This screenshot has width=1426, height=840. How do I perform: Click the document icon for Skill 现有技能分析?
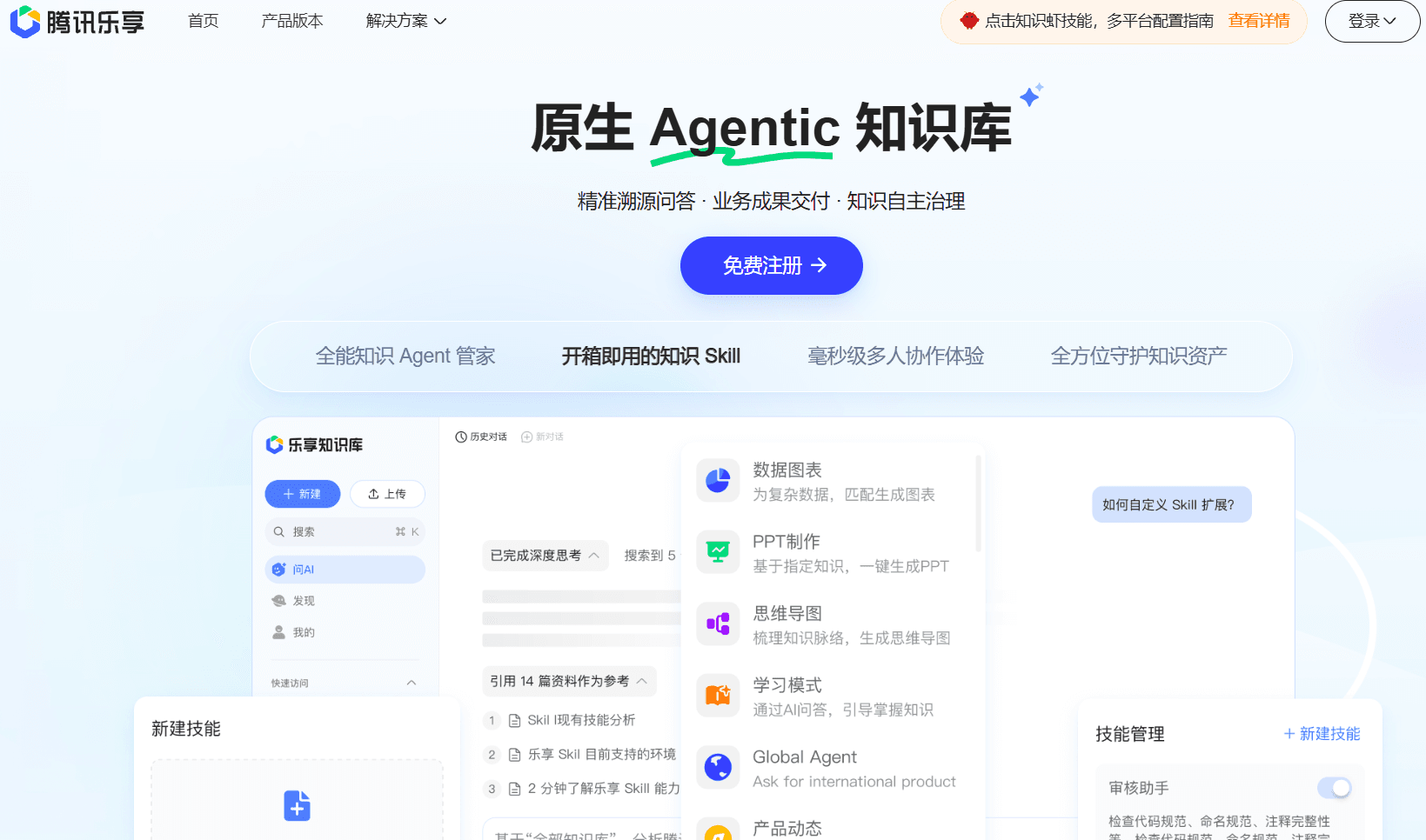coord(514,721)
